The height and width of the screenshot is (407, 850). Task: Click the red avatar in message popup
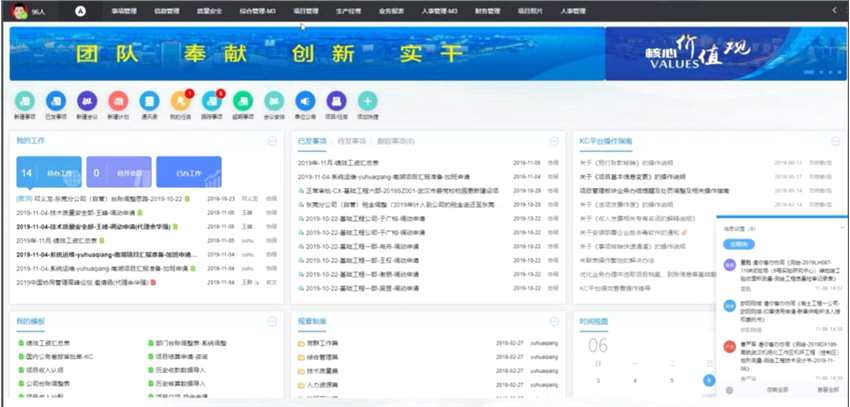pyautogui.click(x=730, y=347)
